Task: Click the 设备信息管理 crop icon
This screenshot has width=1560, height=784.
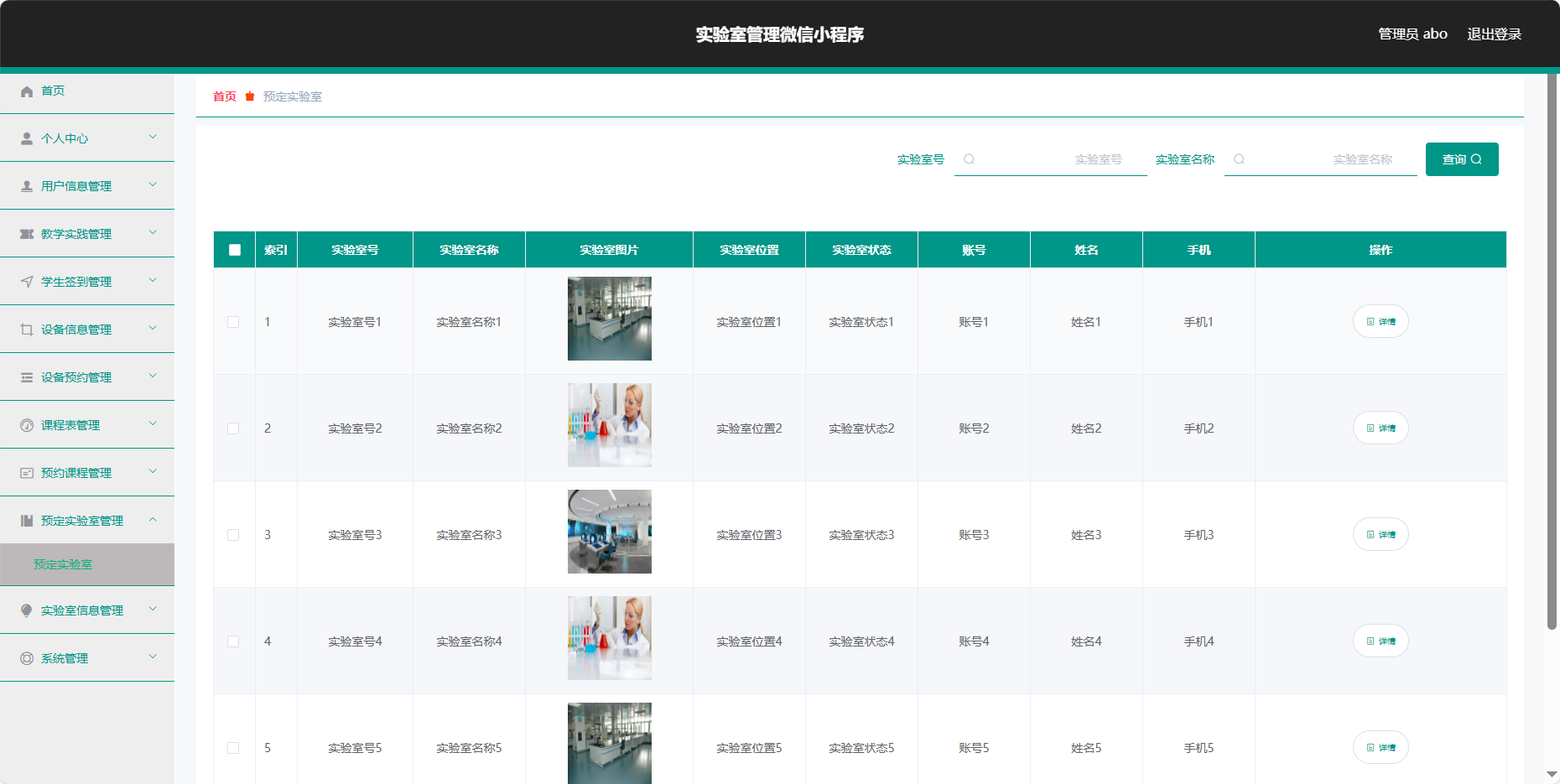Action: [27, 330]
